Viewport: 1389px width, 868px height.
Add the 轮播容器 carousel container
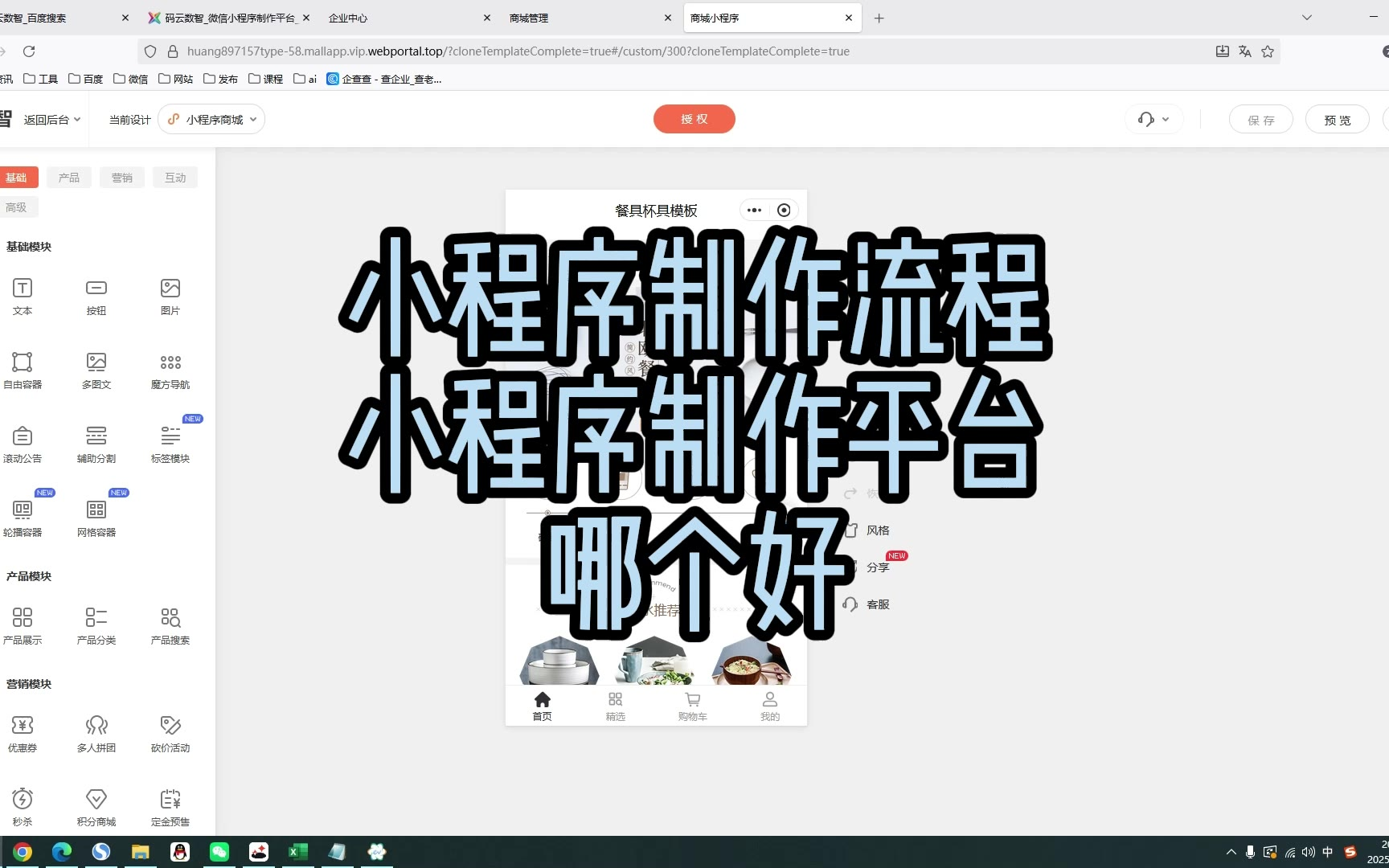tap(23, 518)
